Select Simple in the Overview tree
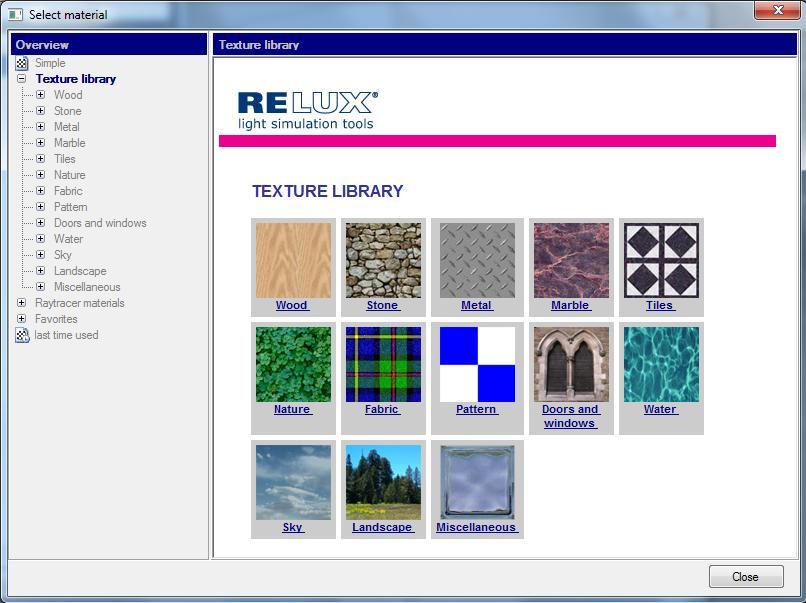 pos(50,63)
